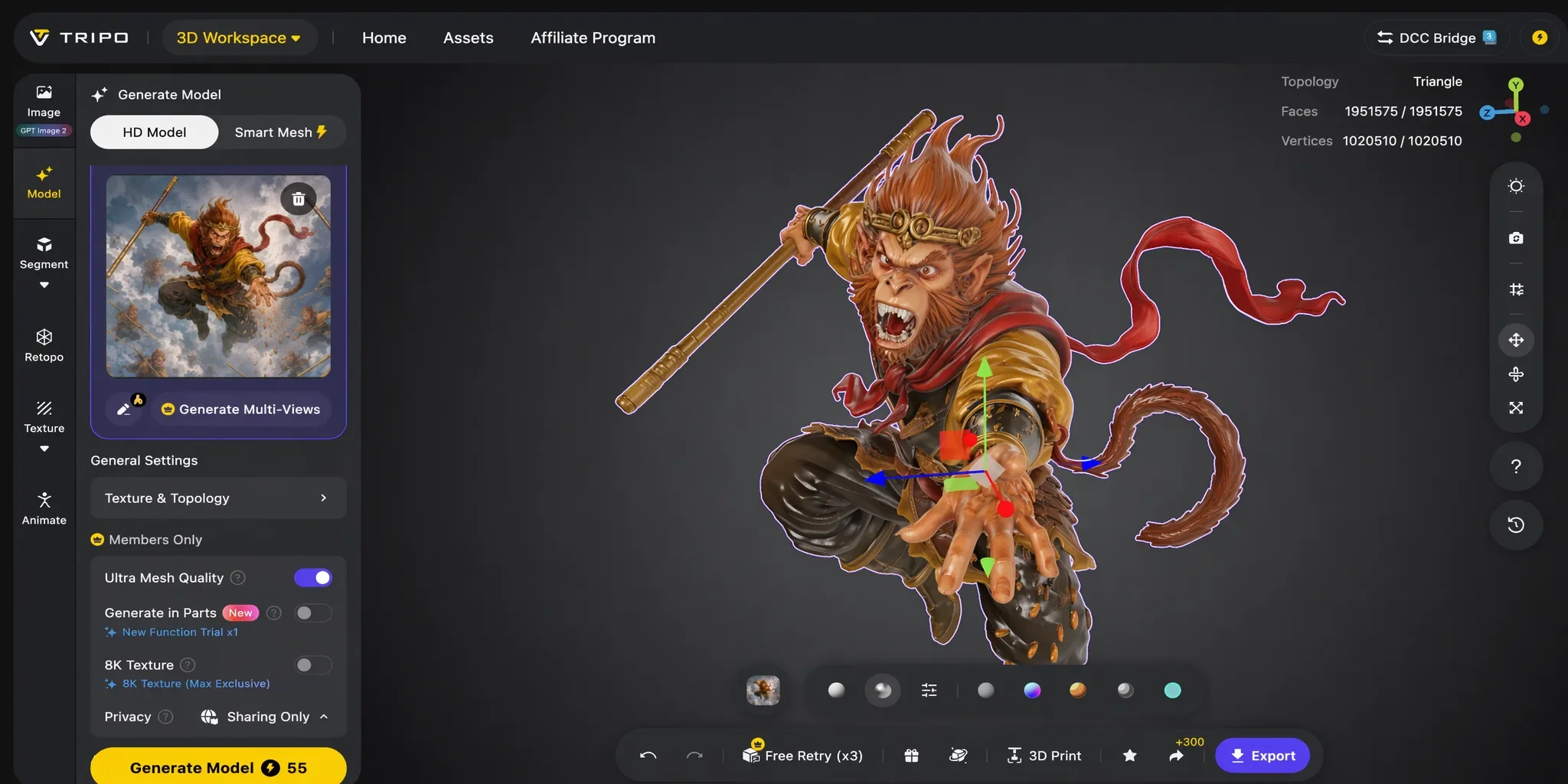Show help for Generate in Parts
The width and height of the screenshot is (1568, 784).
[x=274, y=613]
